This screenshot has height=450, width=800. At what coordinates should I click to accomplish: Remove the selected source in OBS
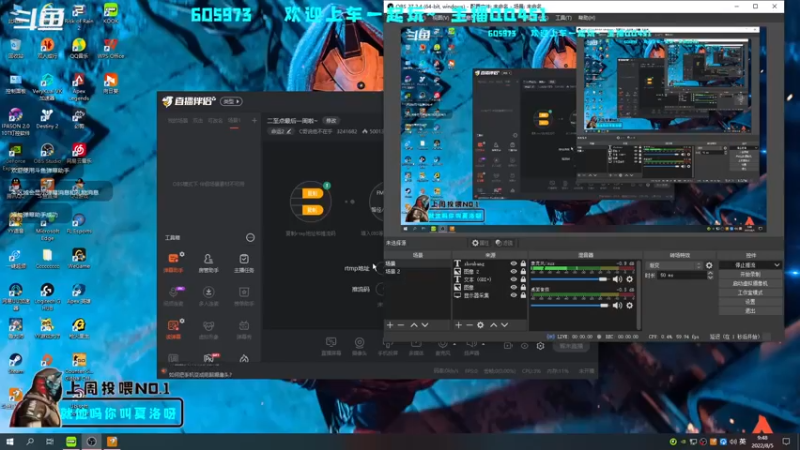tap(469, 325)
